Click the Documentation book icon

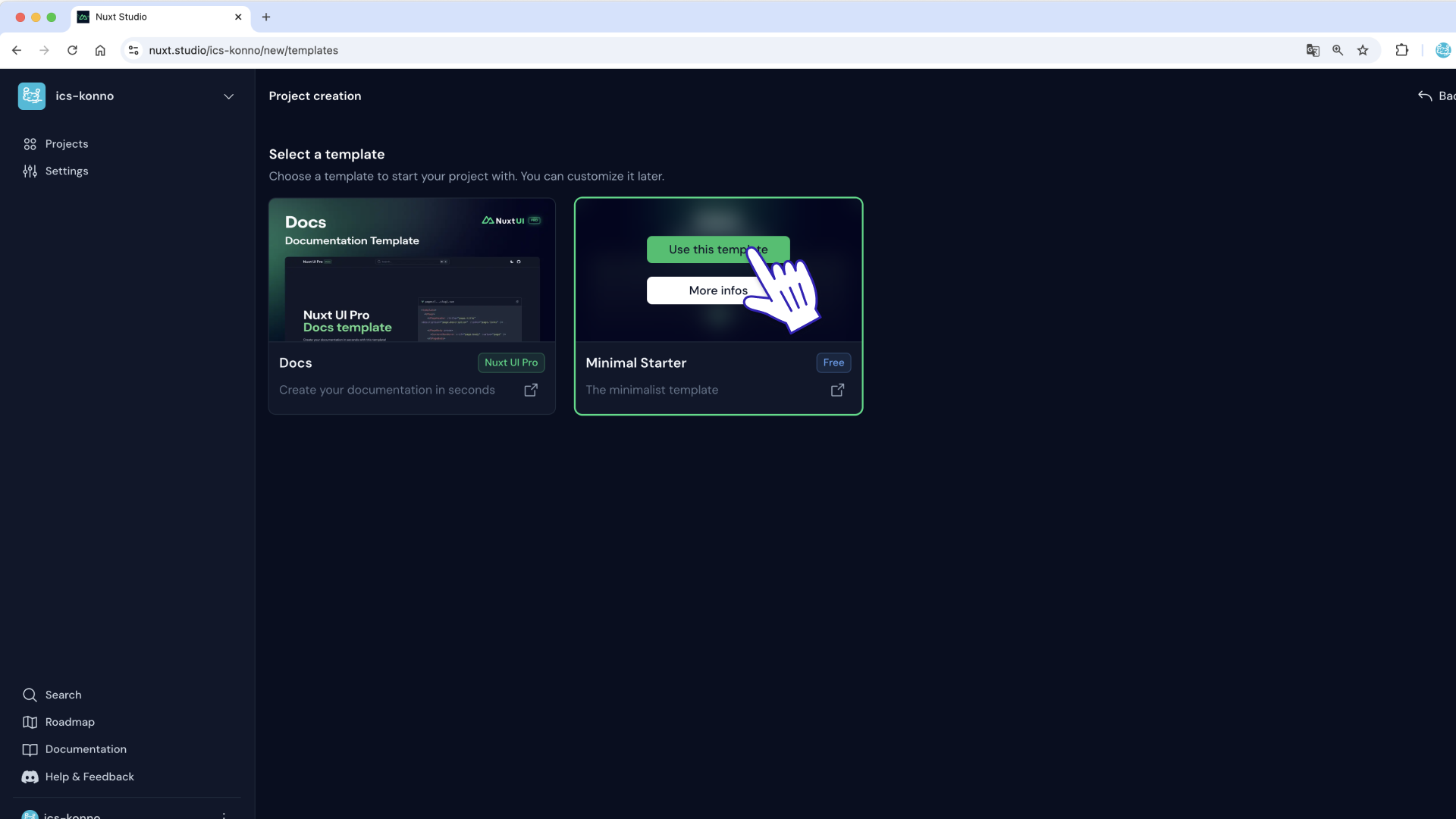30,749
